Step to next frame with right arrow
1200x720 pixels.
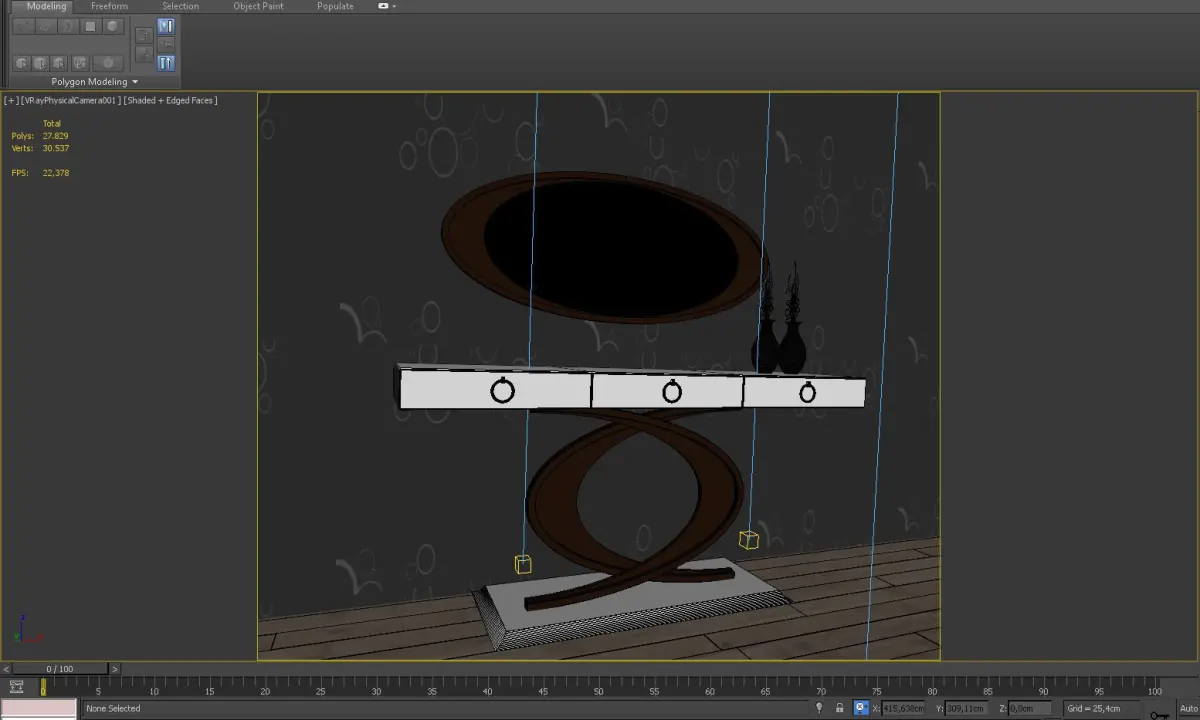[x=114, y=669]
